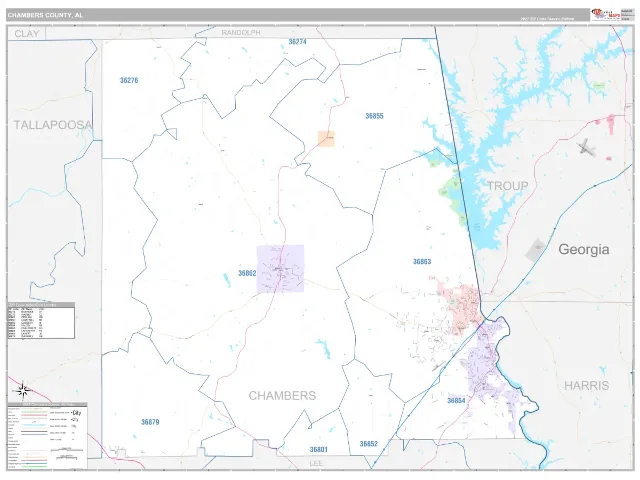The image size is (640, 480).
Task: Click the CHAMBERS COUNTY, AL title text
Action: click(45, 15)
